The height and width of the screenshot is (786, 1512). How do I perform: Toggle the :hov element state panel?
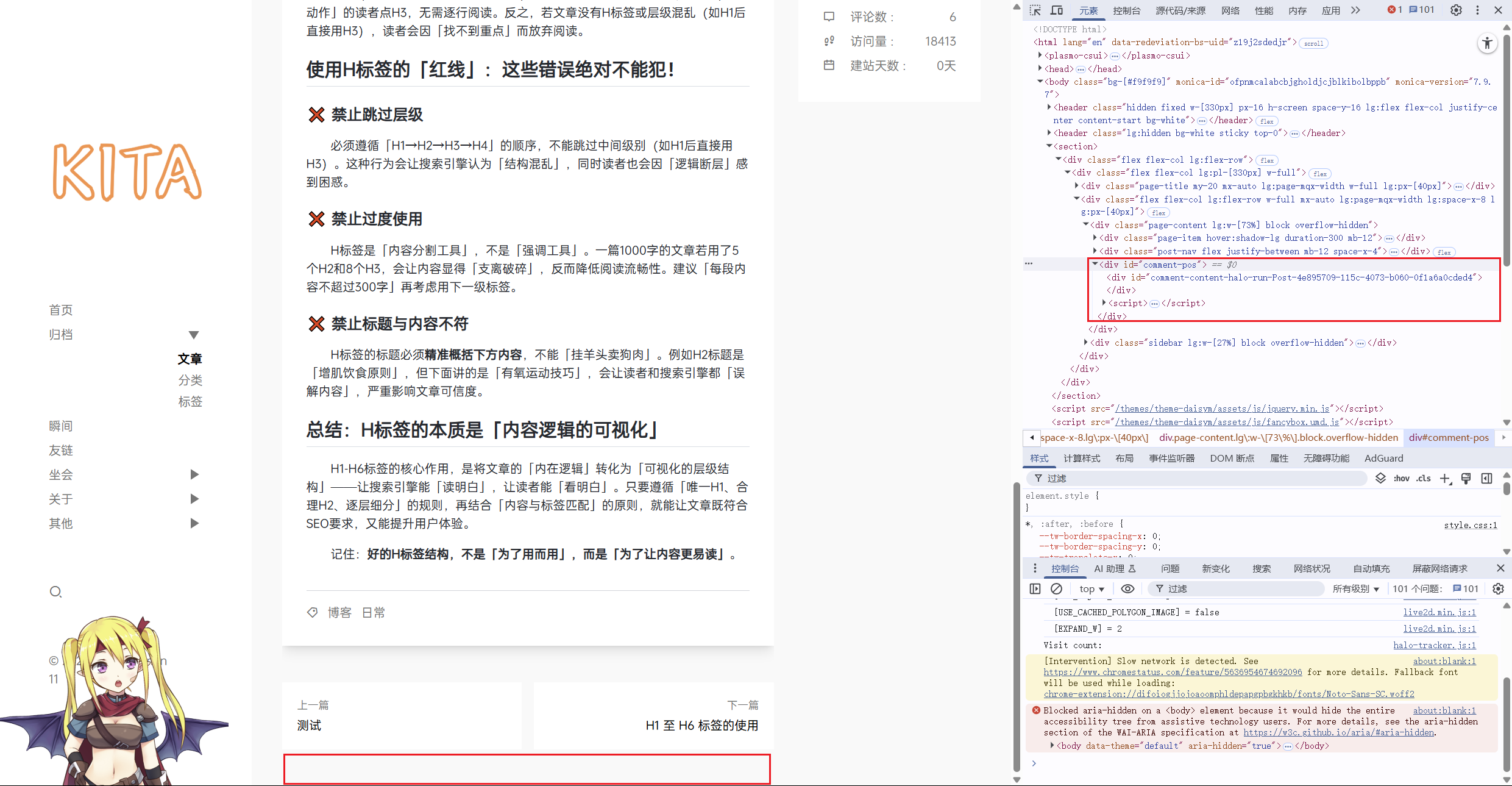coord(1402,479)
